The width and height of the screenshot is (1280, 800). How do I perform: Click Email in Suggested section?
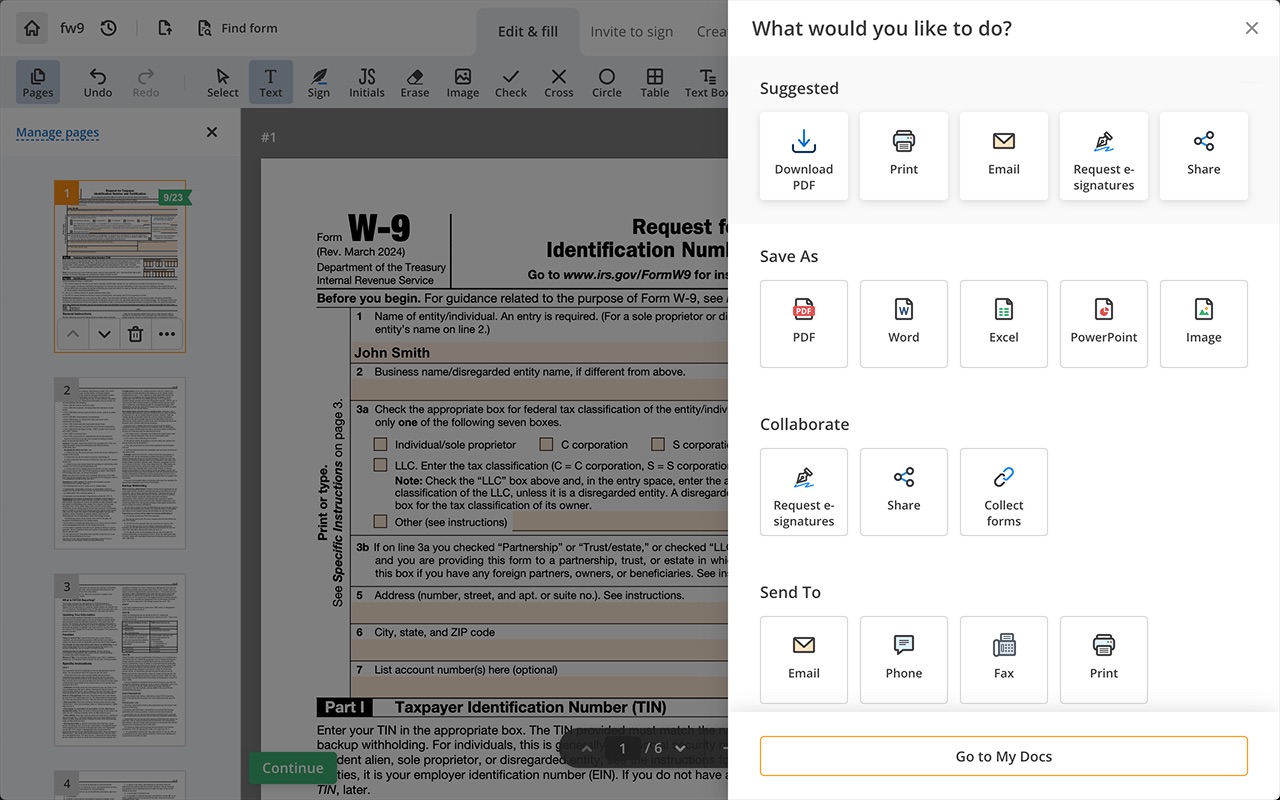pos(1004,156)
